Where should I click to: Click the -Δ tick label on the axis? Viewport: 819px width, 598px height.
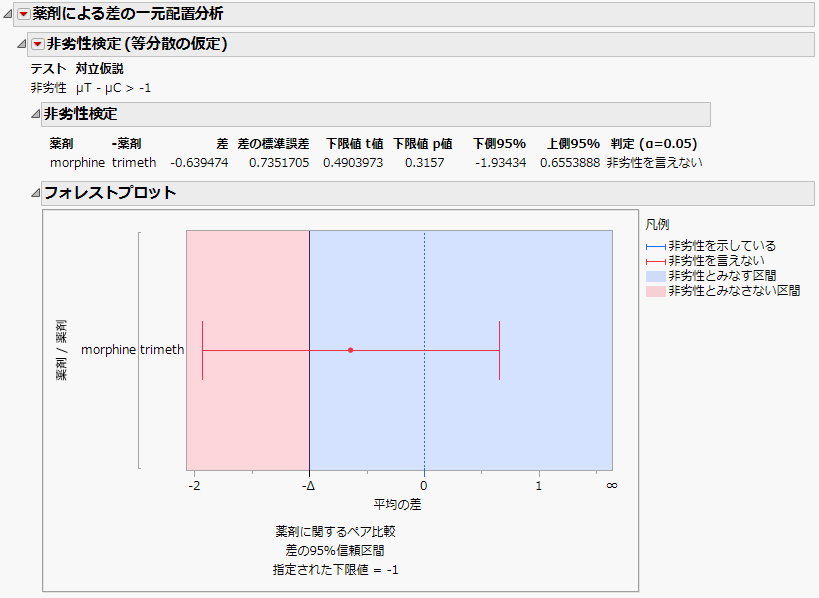[x=310, y=484]
